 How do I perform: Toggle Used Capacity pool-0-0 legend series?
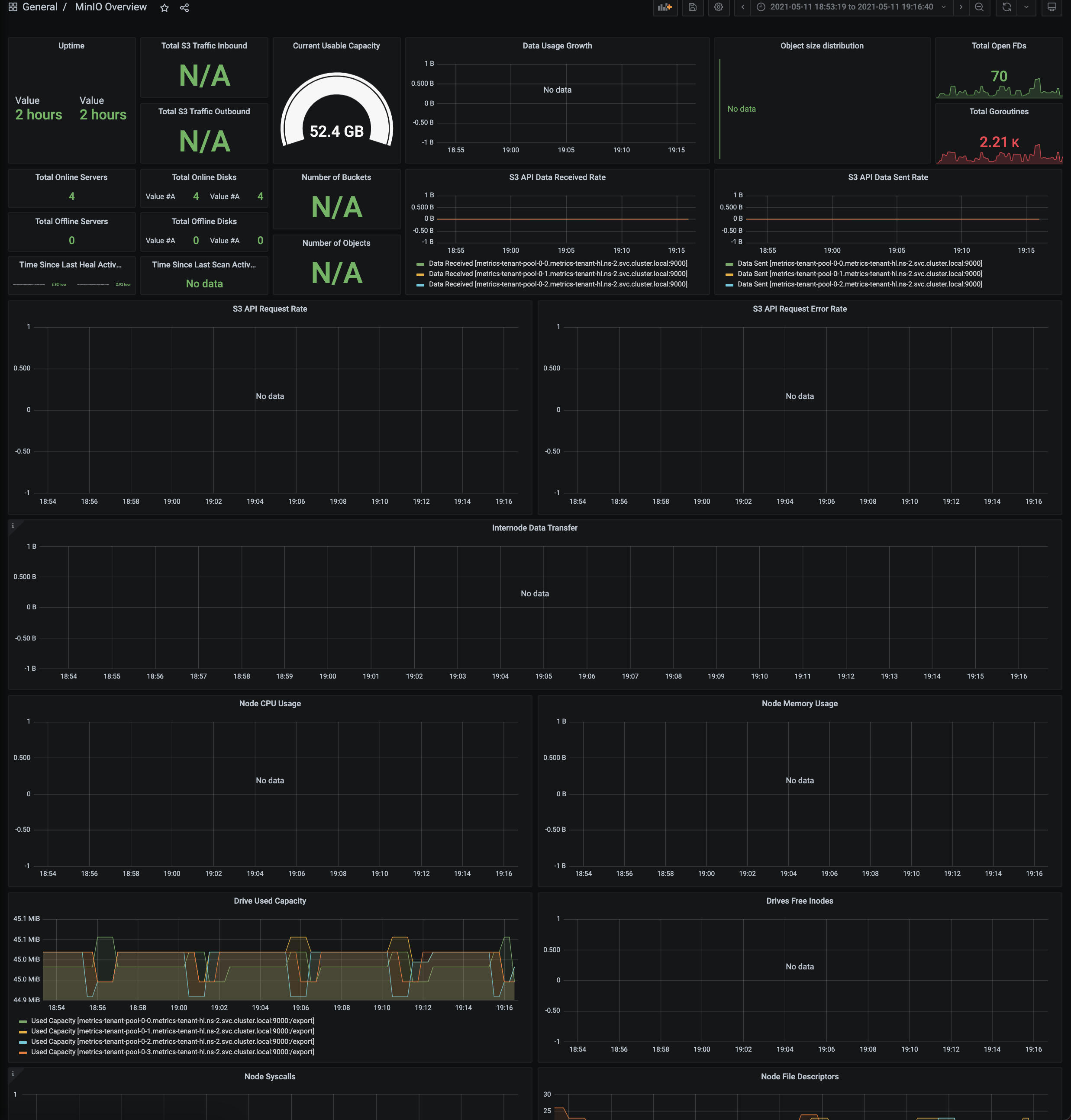click(x=172, y=1020)
